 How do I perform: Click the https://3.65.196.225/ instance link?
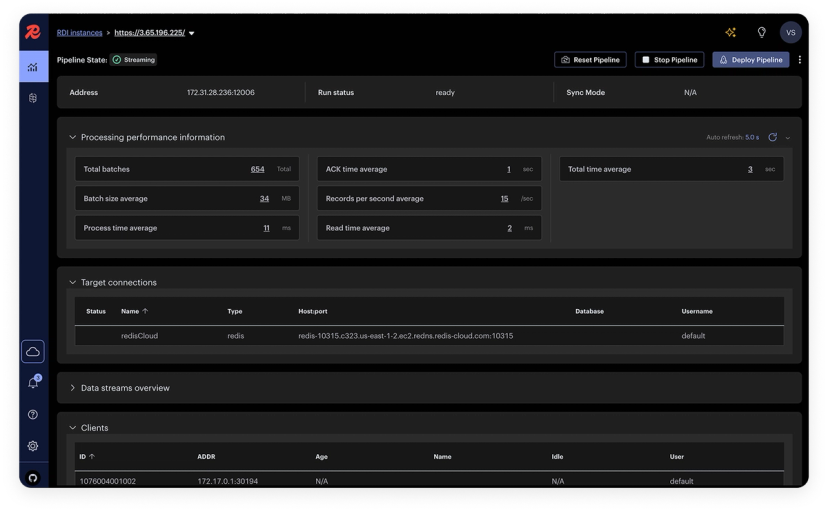pyautogui.click(x=149, y=33)
